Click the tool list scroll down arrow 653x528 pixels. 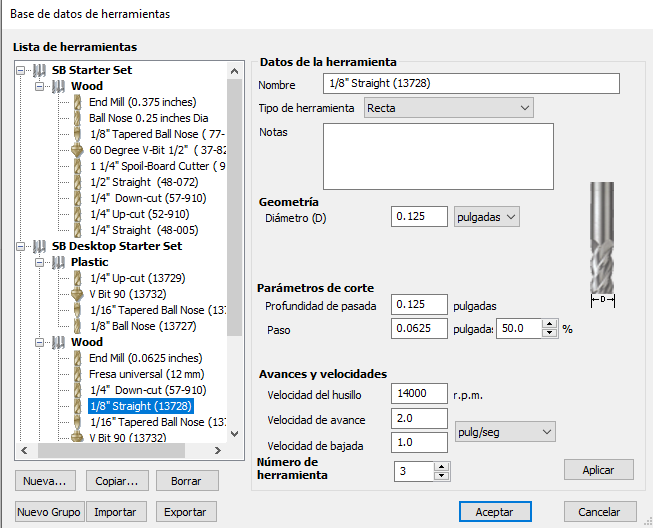point(234,434)
